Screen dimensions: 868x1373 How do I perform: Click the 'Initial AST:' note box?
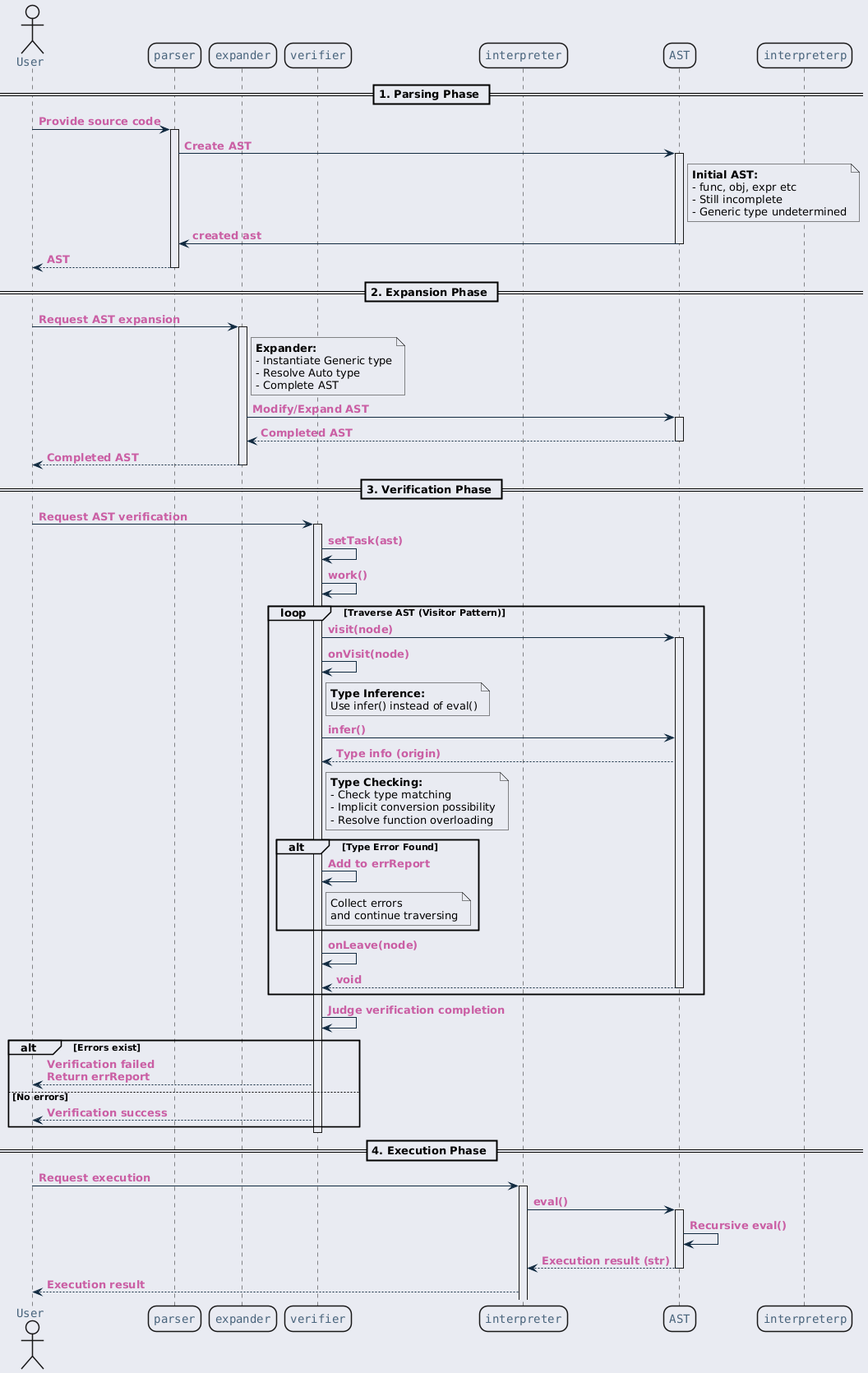[x=773, y=192]
